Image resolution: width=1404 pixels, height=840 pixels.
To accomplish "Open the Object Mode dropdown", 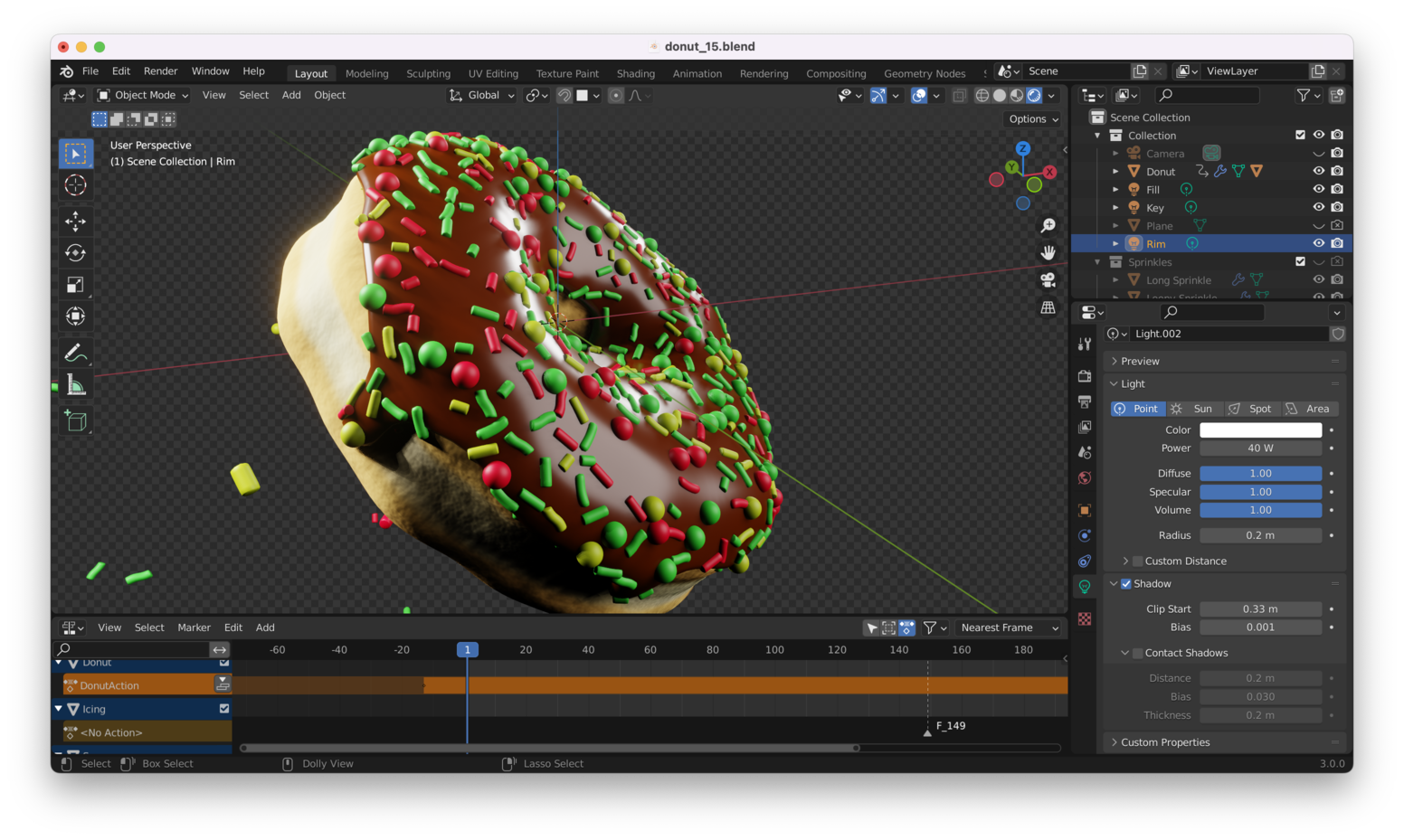I will tap(143, 95).
